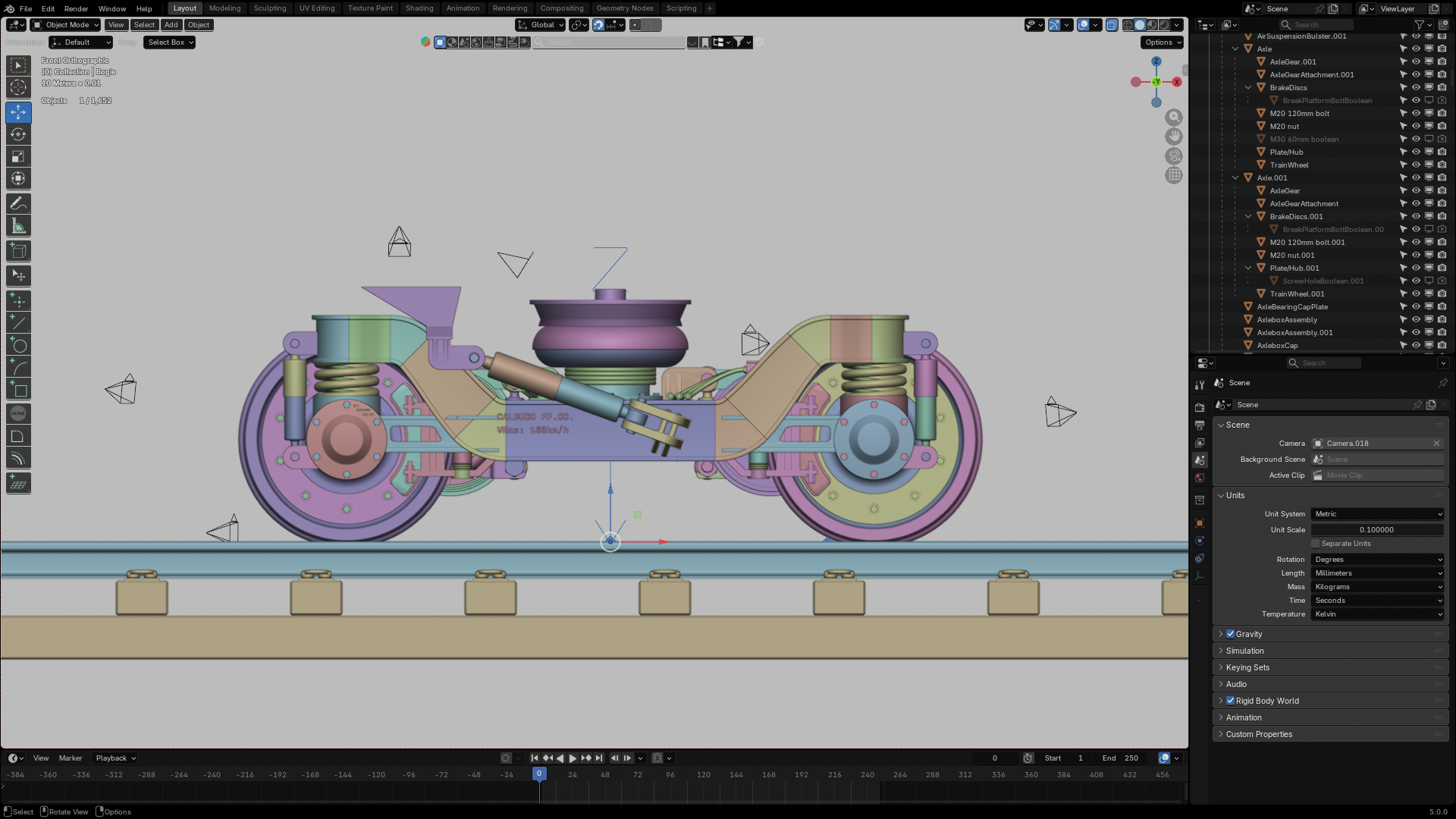Enable the Separate Units checkbox
Image resolution: width=1456 pixels, height=819 pixels.
pyautogui.click(x=1316, y=544)
